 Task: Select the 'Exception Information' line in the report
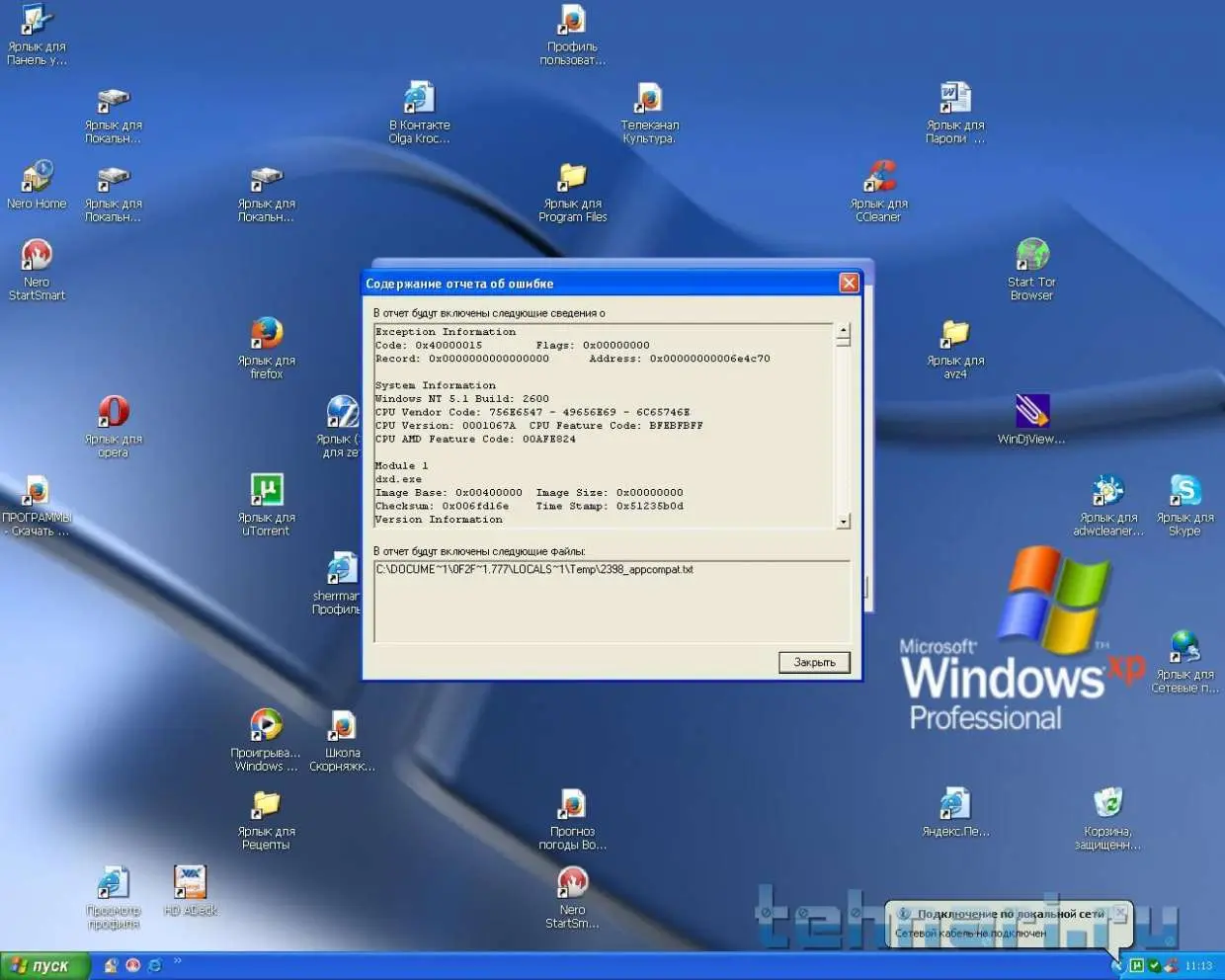pyautogui.click(x=446, y=332)
